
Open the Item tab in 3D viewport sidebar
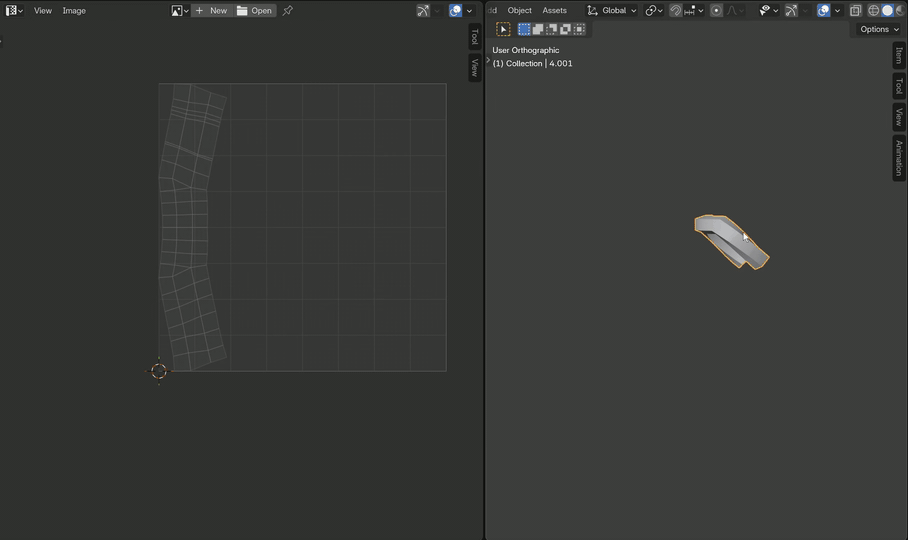point(899,55)
